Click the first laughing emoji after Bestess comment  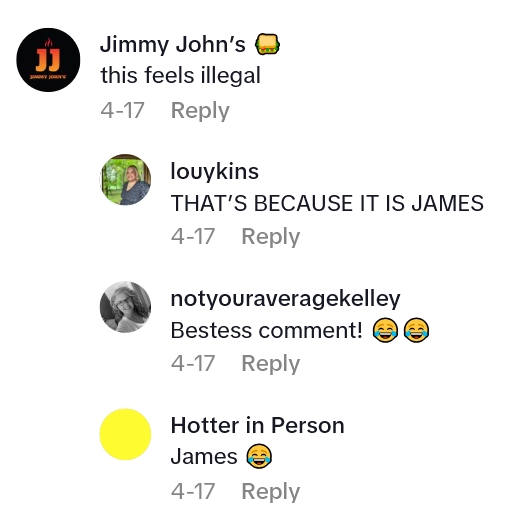coord(385,330)
